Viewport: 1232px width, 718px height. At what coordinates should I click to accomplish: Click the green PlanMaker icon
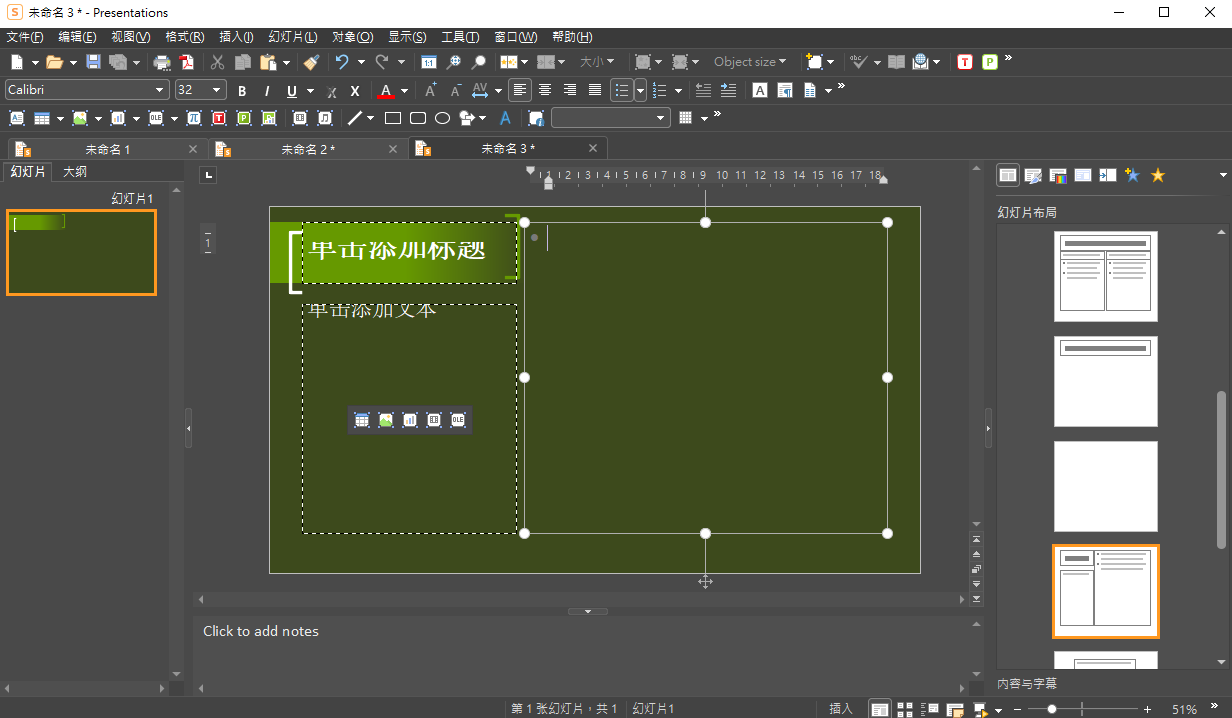(989, 62)
